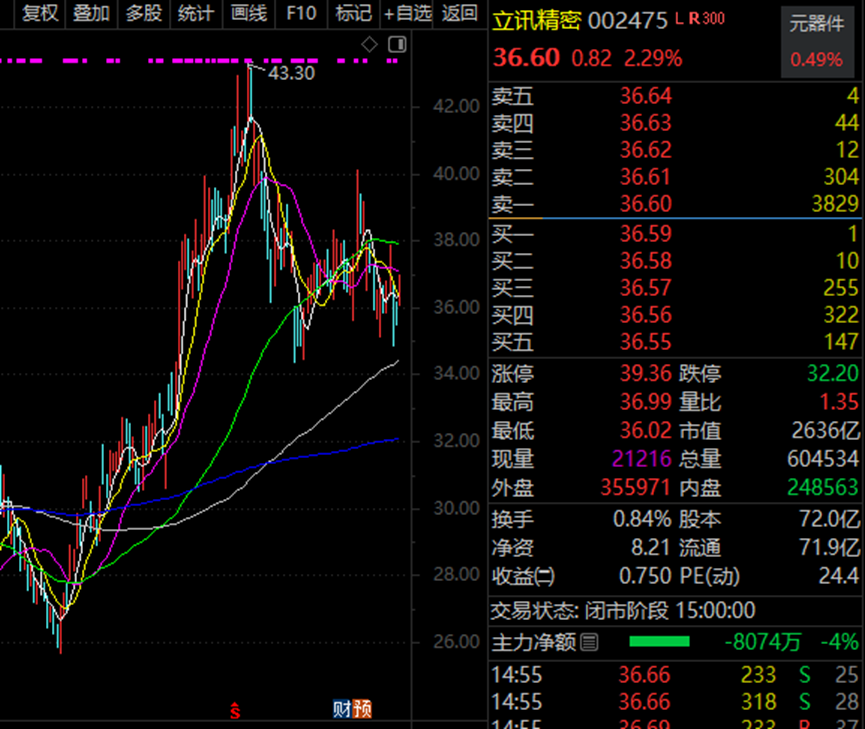Viewport: 865px width, 729px height.
Task: Click the L tag beside stock code
Action: [679, 19]
